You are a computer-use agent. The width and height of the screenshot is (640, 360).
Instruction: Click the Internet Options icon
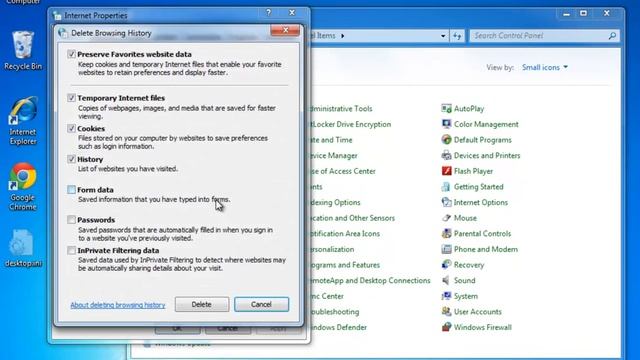[446, 202]
